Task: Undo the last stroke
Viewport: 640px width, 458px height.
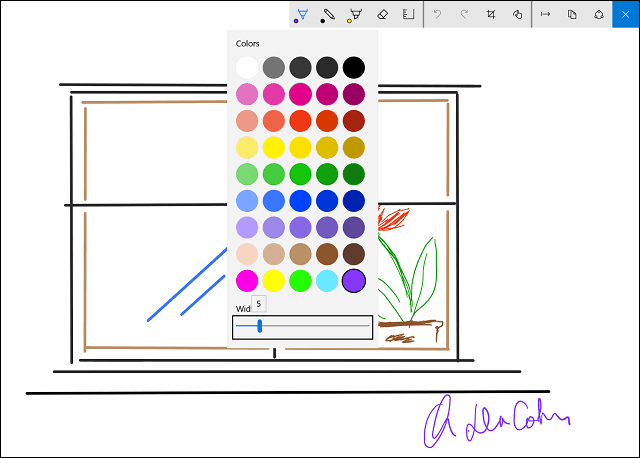Action: [437, 15]
